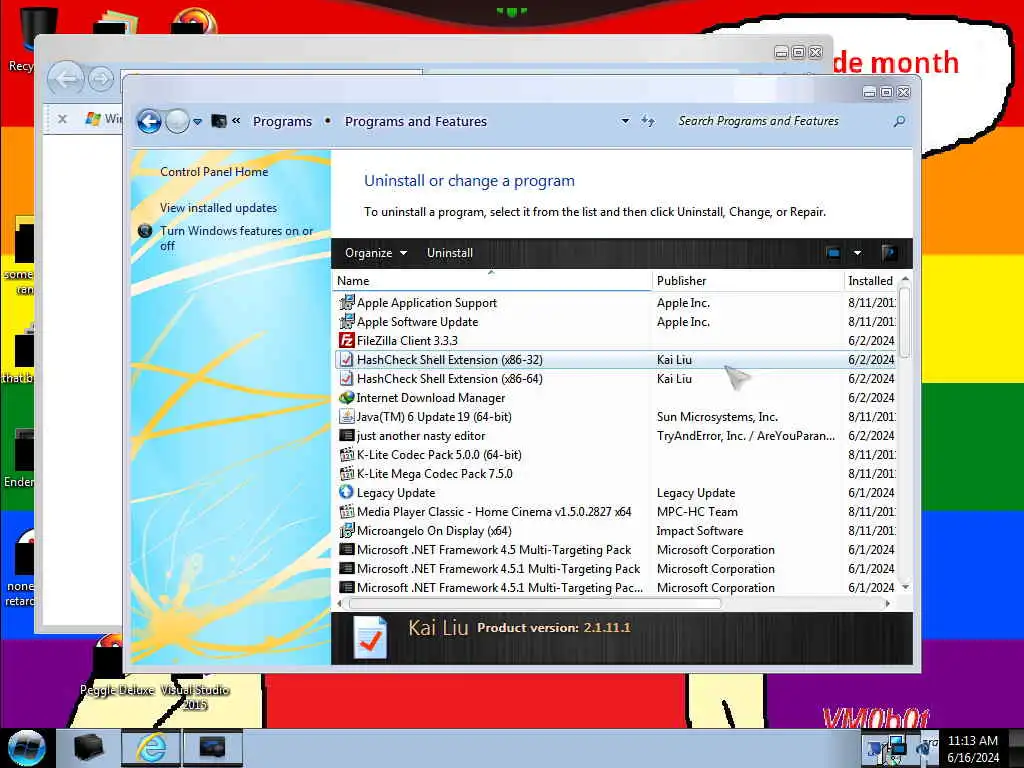Click the HashCheck icon in the details pane
The width and height of the screenshot is (1024, 768).
369,637
